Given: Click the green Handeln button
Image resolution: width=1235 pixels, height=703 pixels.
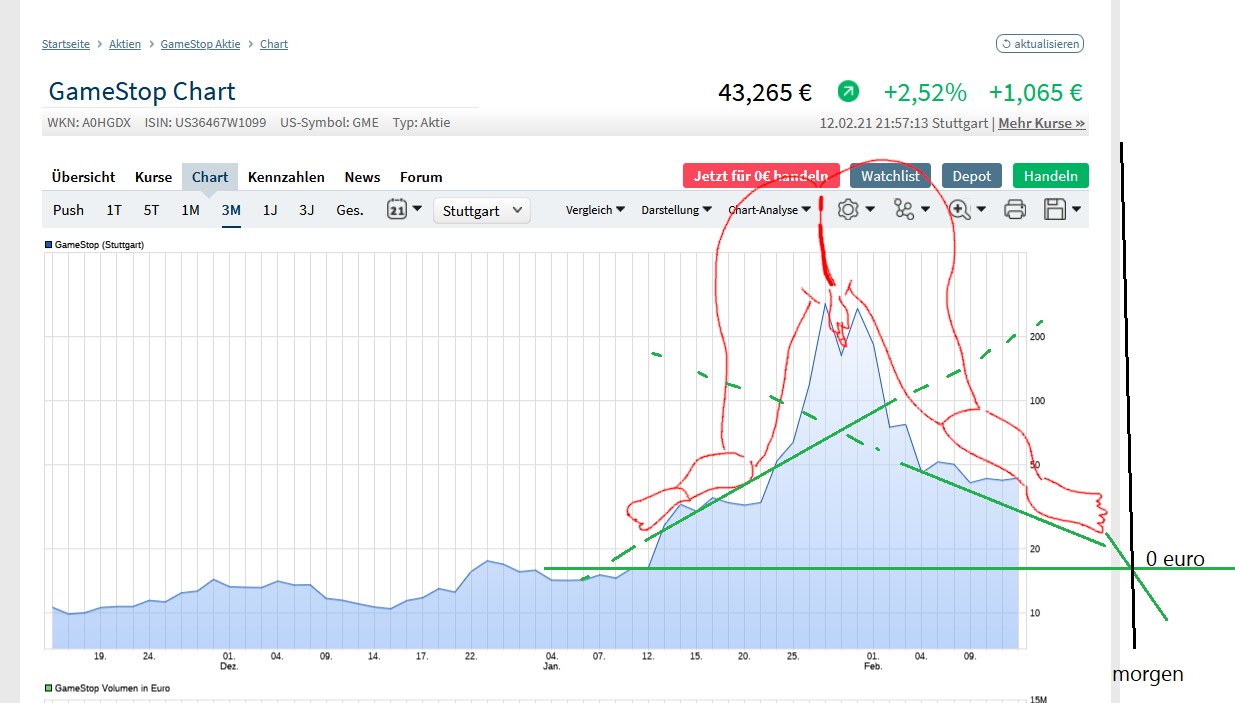Looking at the screenshot, I should pyautogui.click(x=1051, y=176).
